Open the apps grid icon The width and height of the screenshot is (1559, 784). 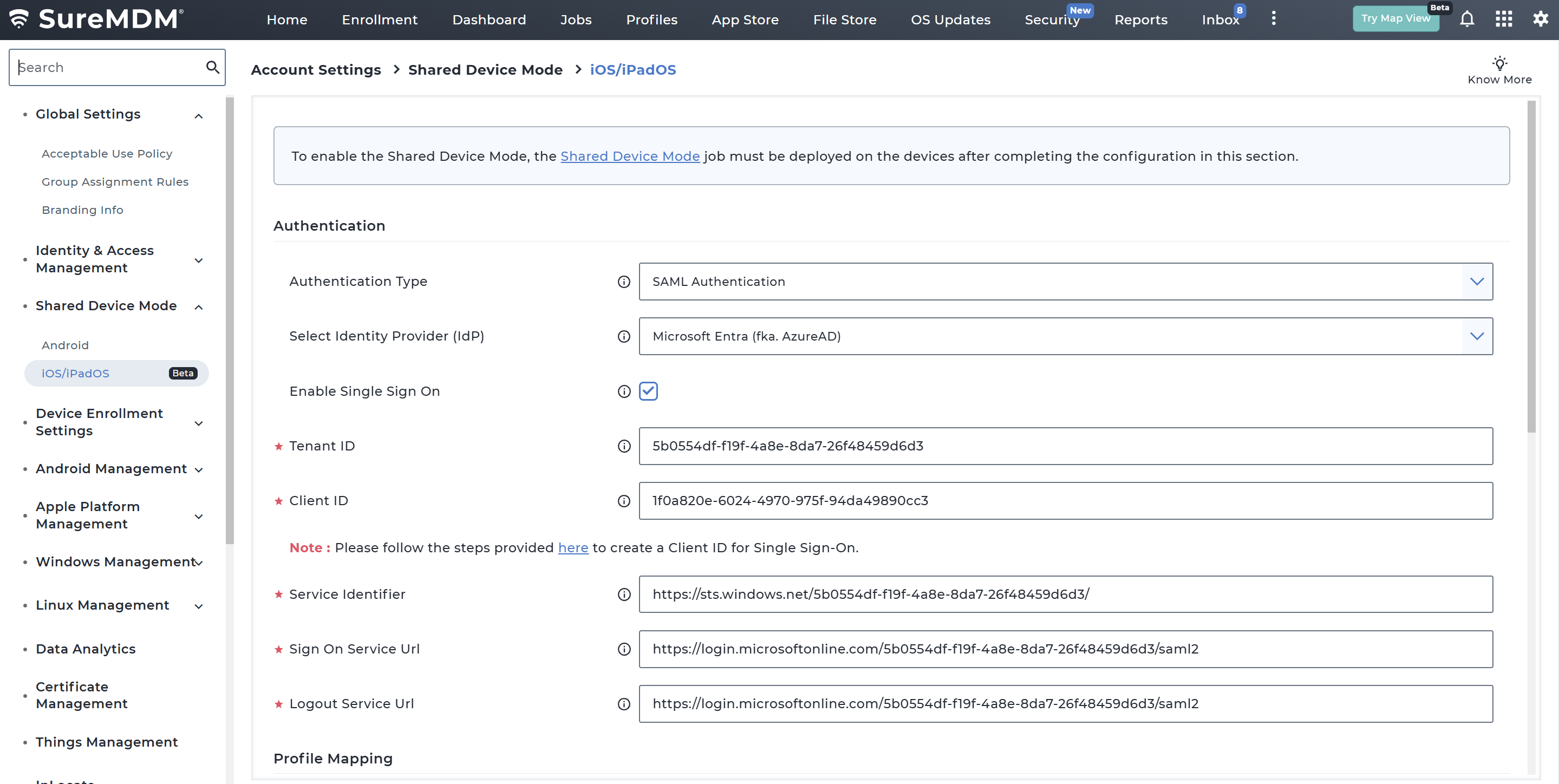[1503, 19]
